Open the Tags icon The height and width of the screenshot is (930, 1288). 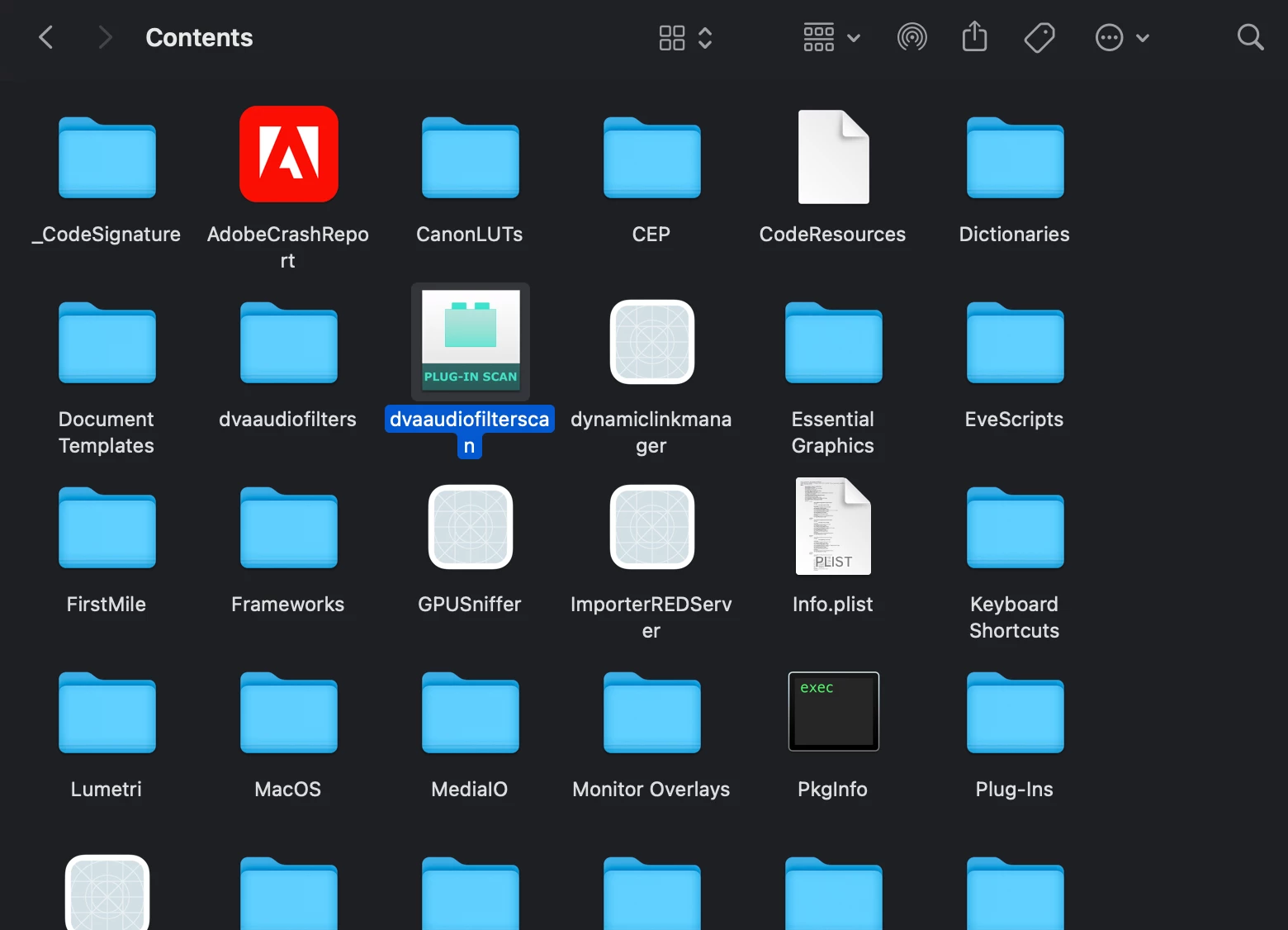1039,37
